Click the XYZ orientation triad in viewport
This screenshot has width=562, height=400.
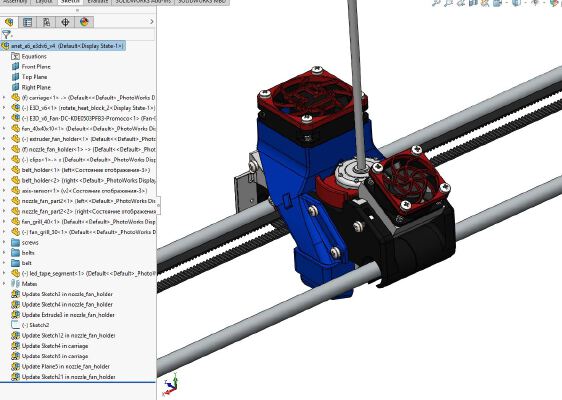click(x=171, y=384)
